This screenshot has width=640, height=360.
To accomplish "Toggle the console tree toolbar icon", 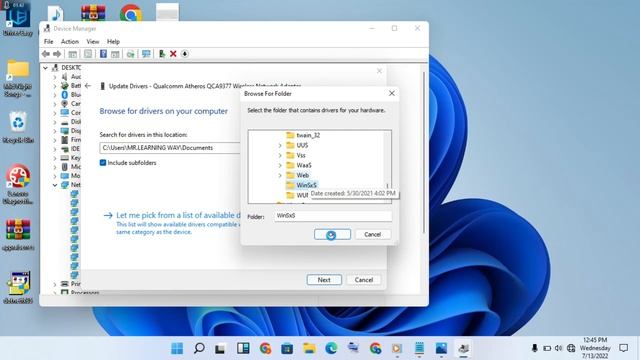I will (x=73, y=54).
